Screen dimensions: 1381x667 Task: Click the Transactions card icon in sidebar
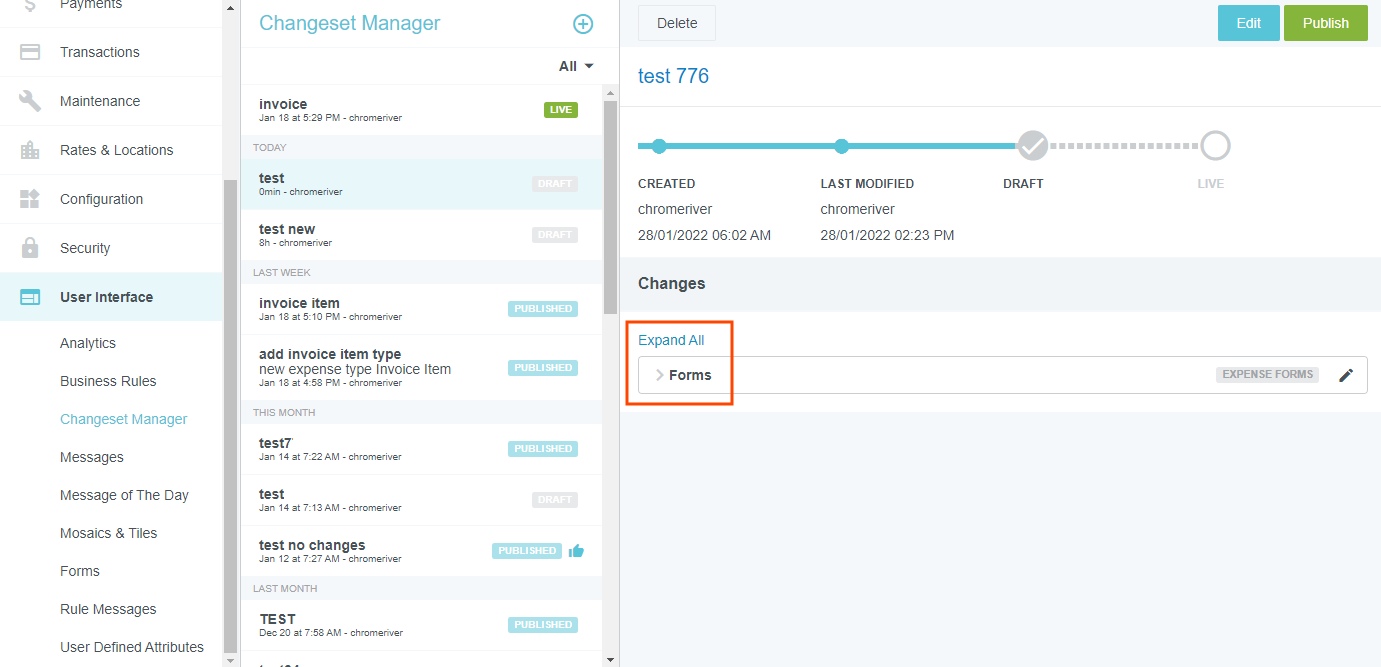30,52
